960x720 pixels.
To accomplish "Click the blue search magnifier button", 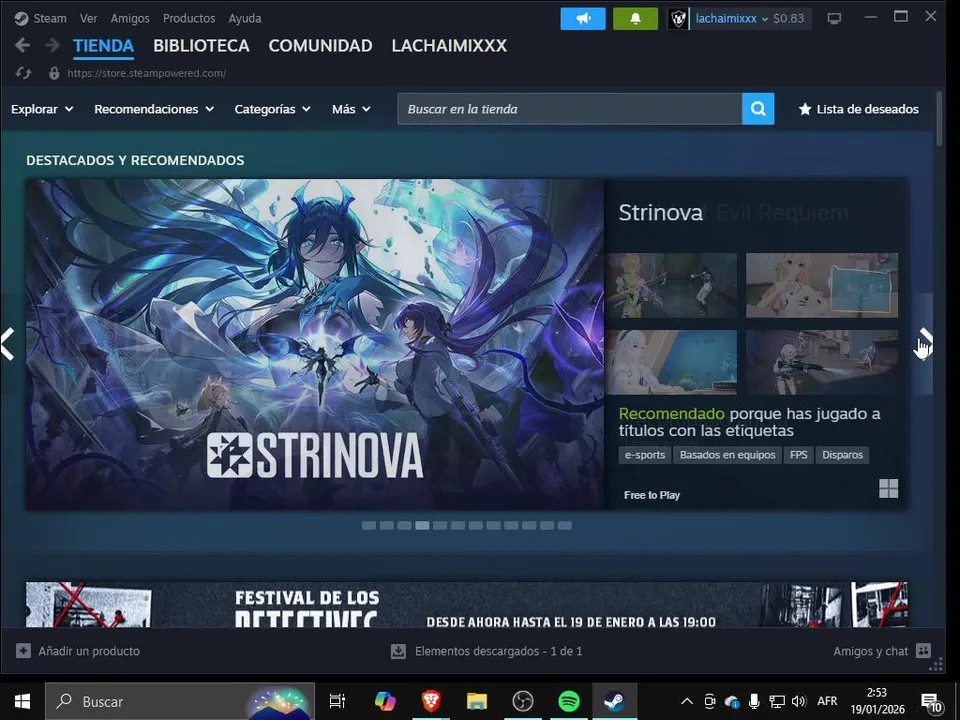I will (x=758, y=109).
